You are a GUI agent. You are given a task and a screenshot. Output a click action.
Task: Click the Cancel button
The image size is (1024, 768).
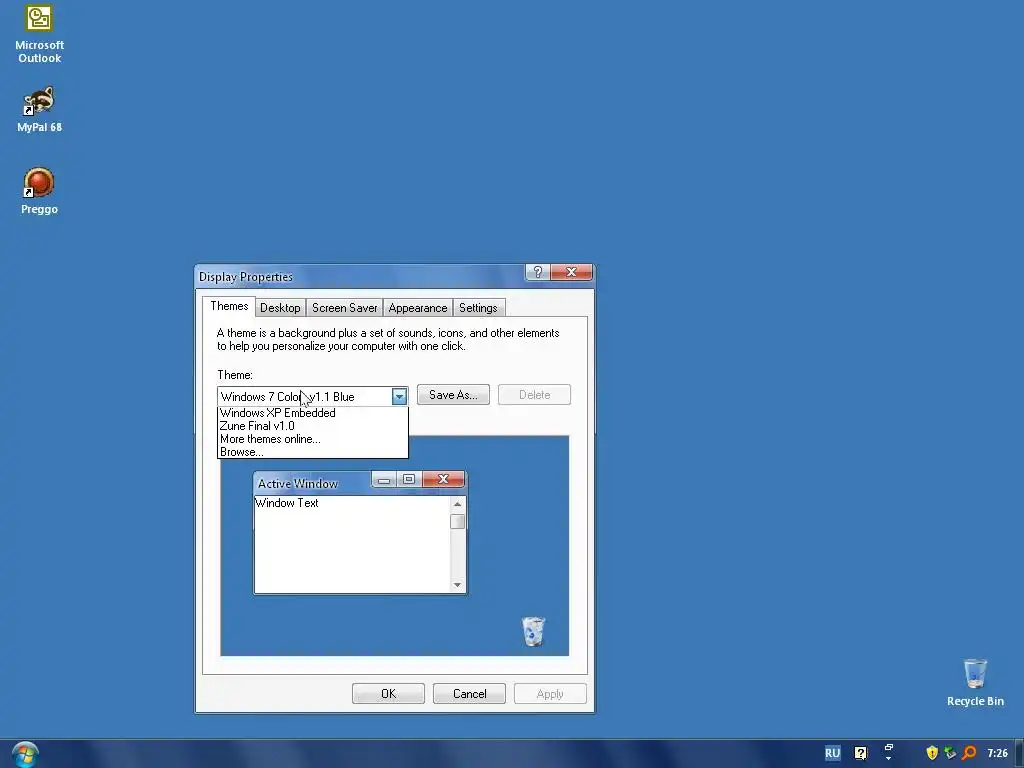pyautogui.click(x=469, y=694)
